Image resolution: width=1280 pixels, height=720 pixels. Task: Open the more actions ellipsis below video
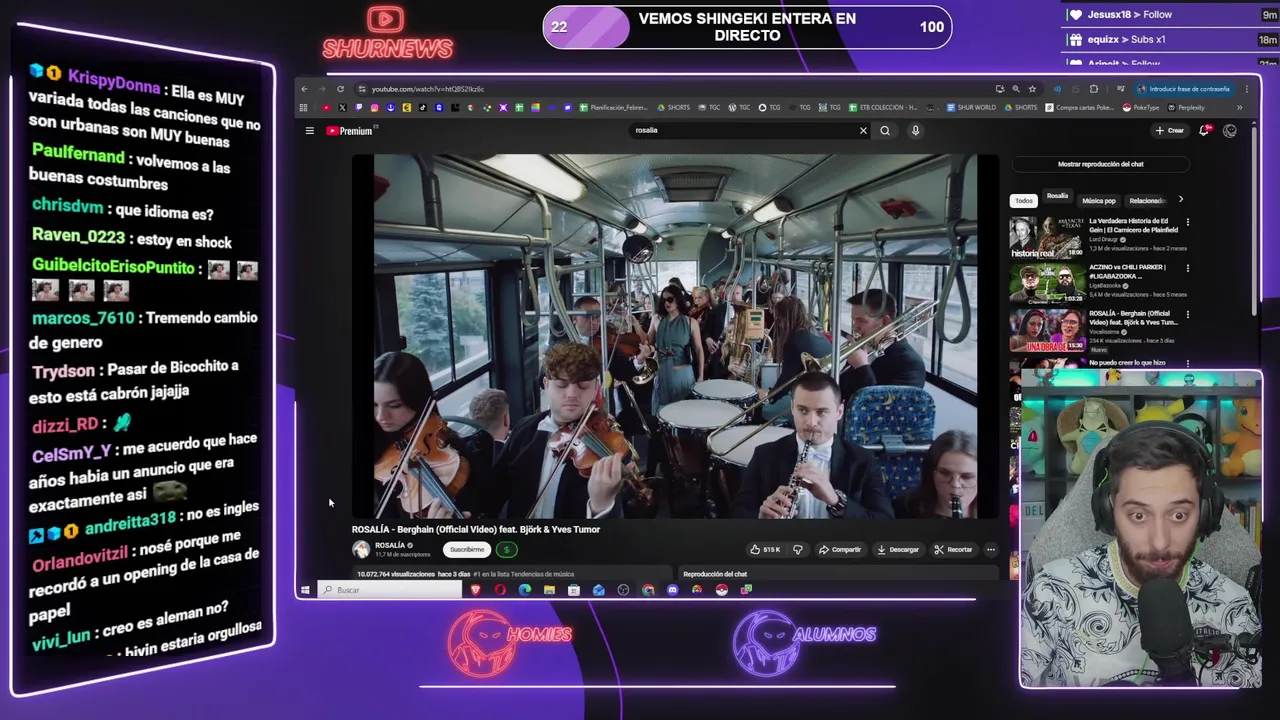click(991, 550)
